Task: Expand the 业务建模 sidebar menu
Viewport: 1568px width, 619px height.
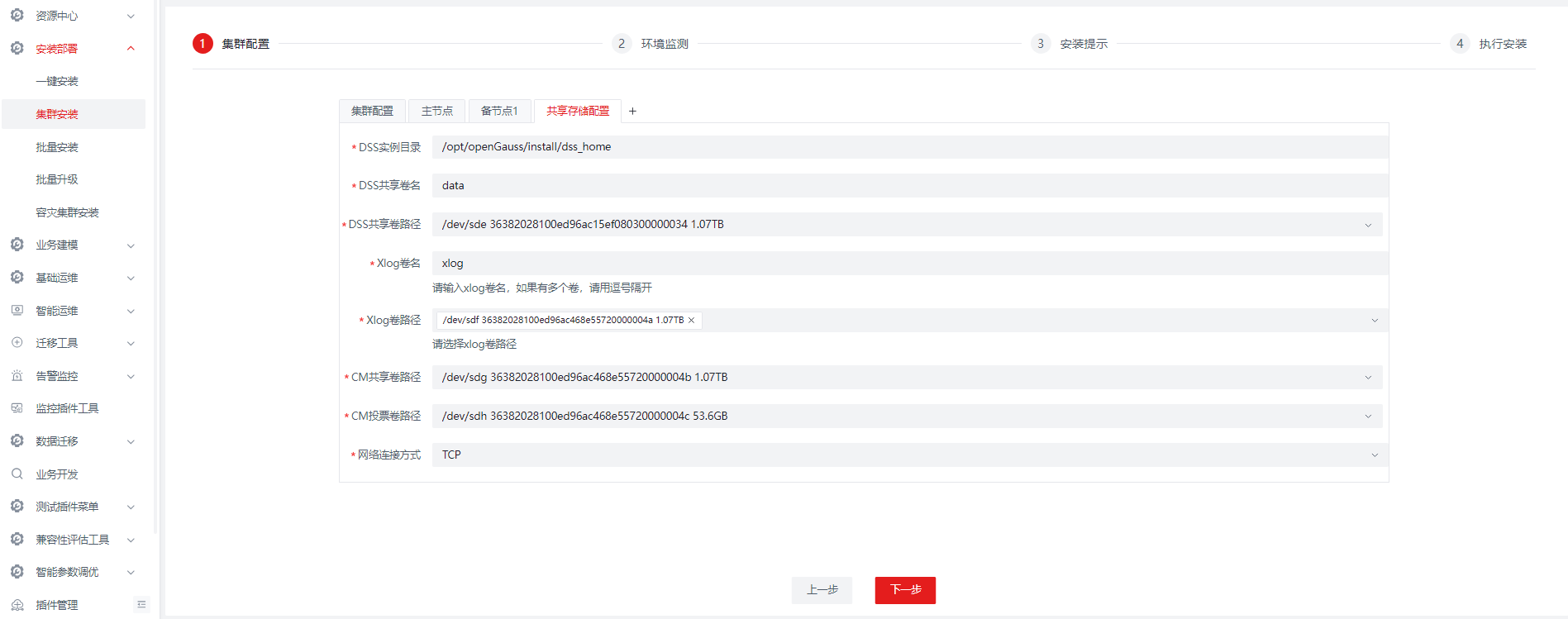Action: coord(131,245)
